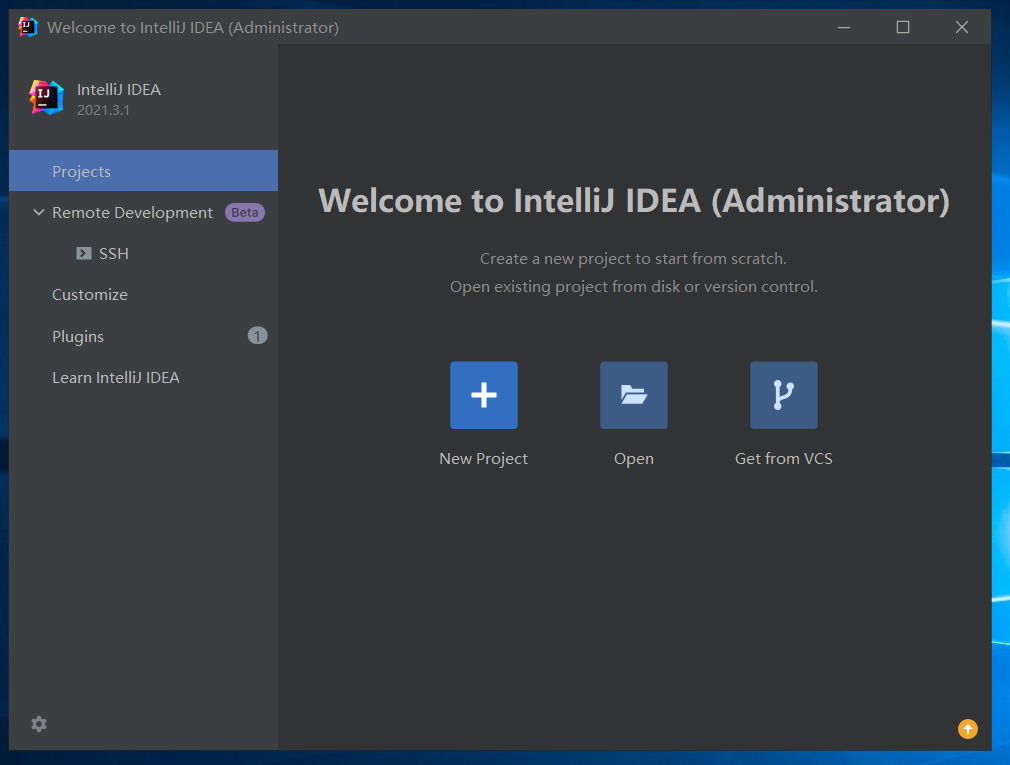Click the title bar IntelliJ icon

(28, 27)
